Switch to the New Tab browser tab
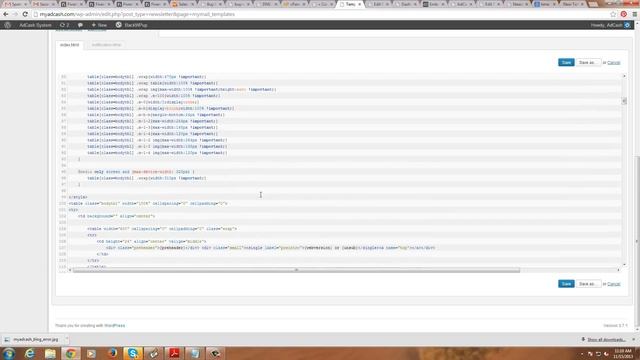Image resolution: width=640 pixels, height=360 pixels. pos(572,4)
